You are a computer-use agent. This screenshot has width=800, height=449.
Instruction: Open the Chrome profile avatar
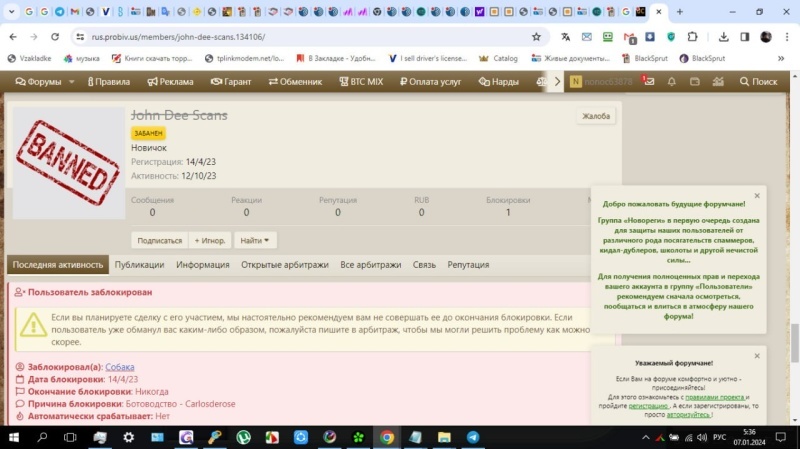pyautogui.click(x=766, y=37)
